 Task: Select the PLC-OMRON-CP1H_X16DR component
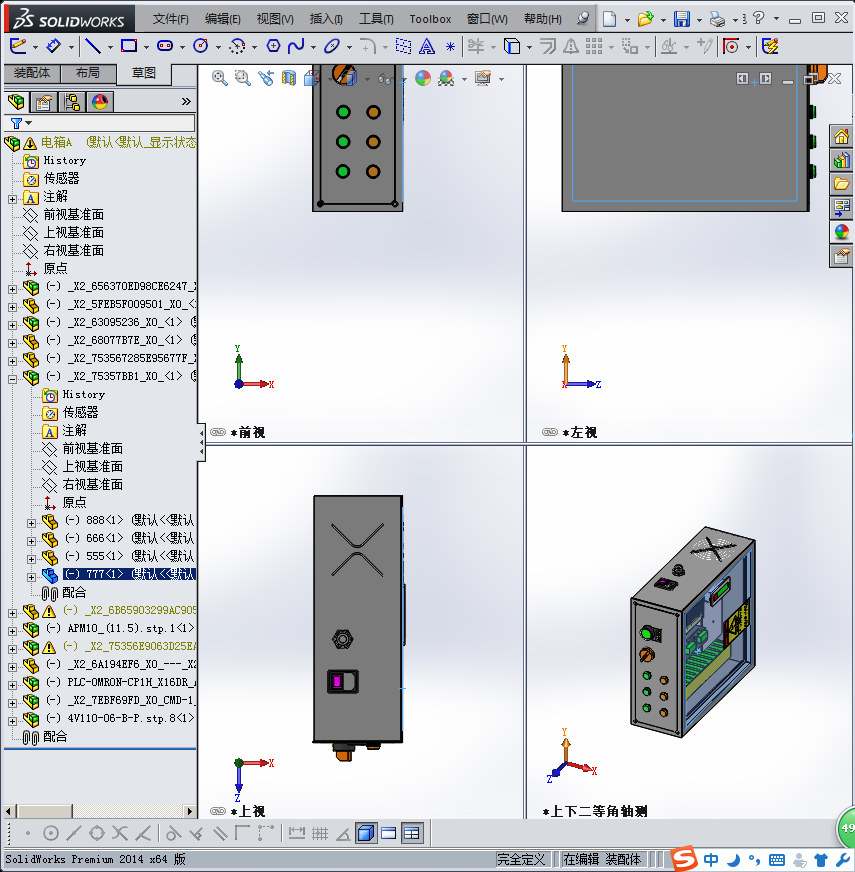[x=131, y=682]
